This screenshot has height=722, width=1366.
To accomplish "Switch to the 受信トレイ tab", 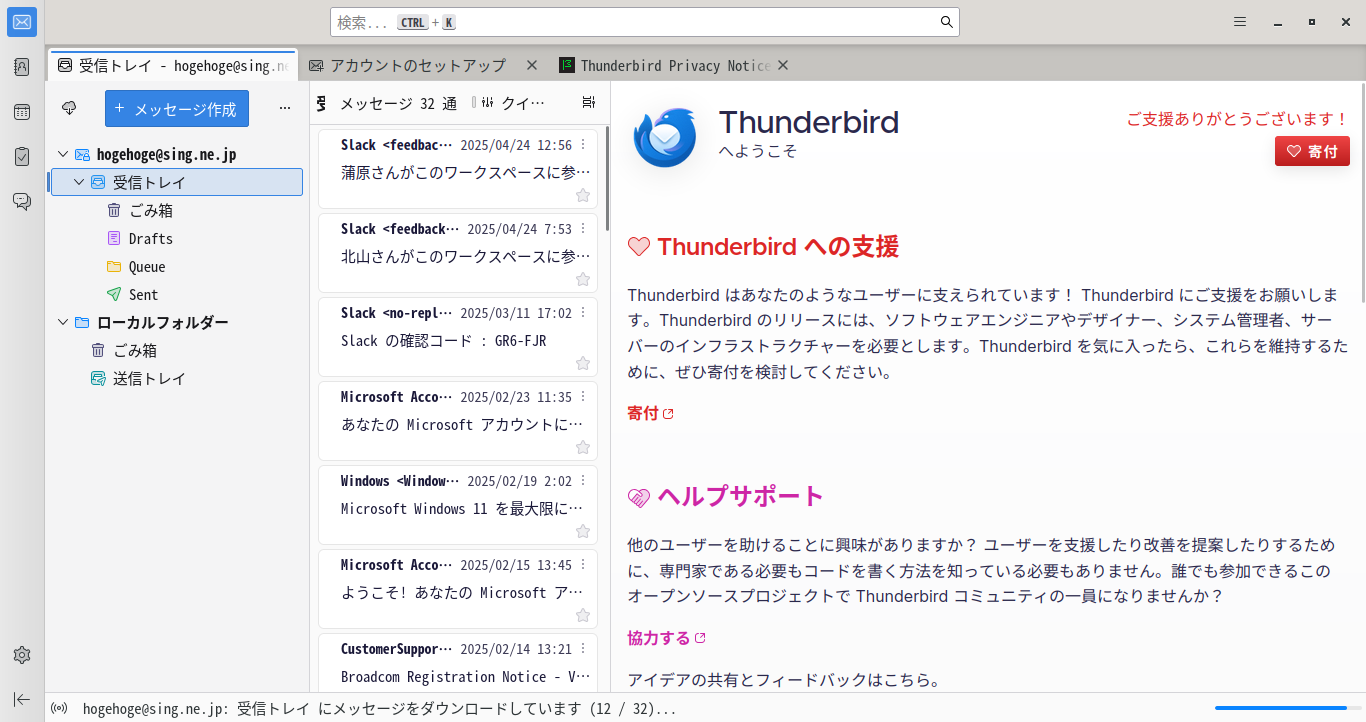I will [x=173, y=65].
